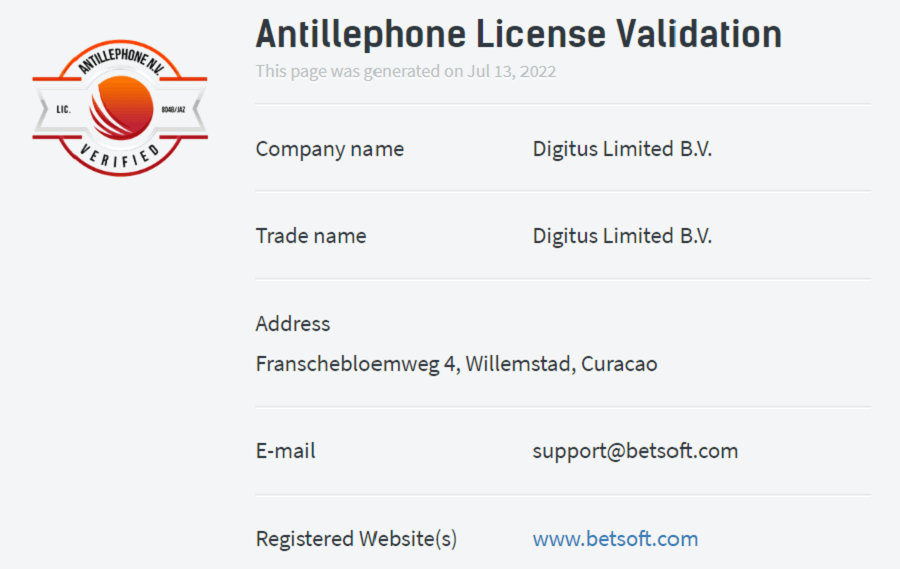The image size is (900, 569).
Task: Click the Antillephone License Validation heading
Action: tap(518, 33)
